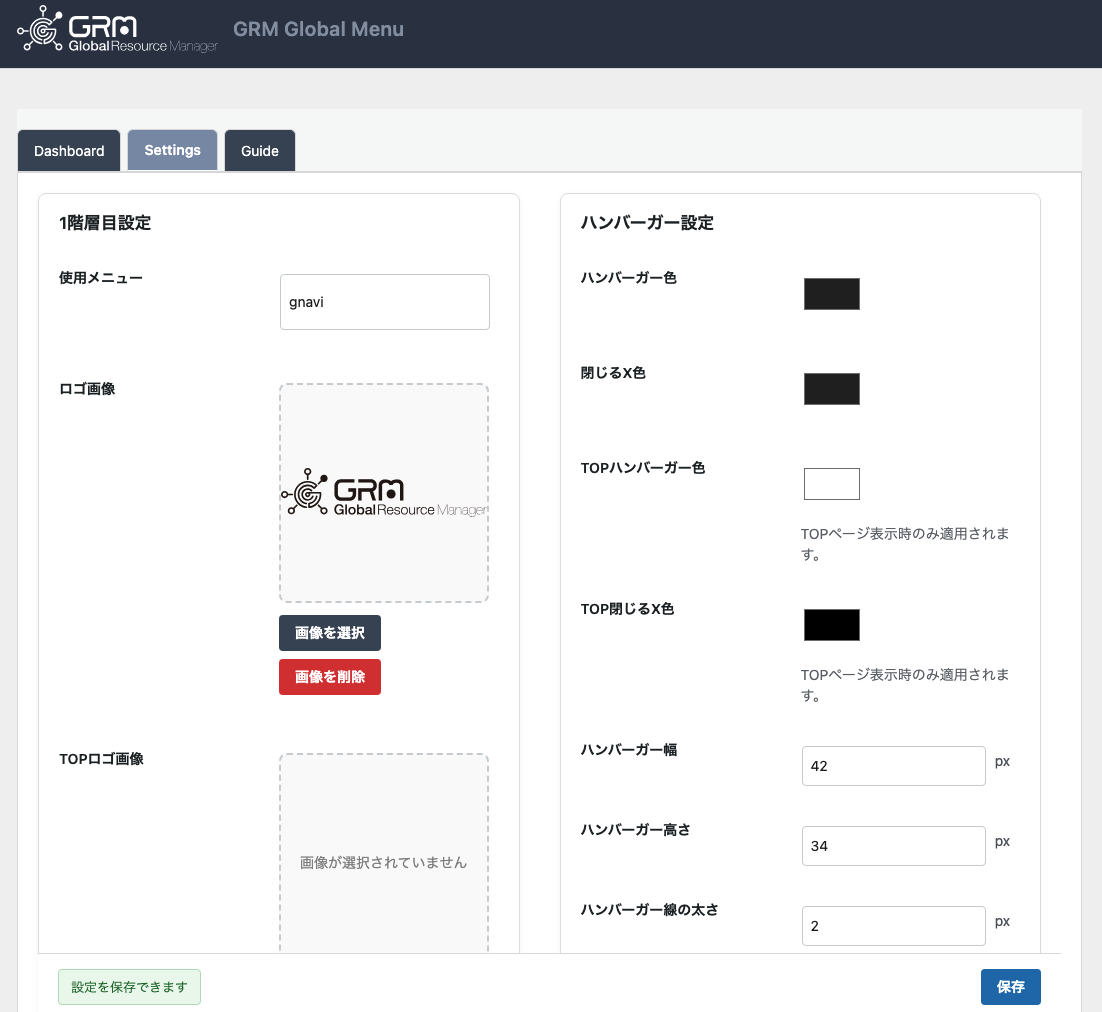Viewport: 1102px width, 1012px height.
Task: Click the TOPロゴ画像 label
Action: [x=101, y=759]
